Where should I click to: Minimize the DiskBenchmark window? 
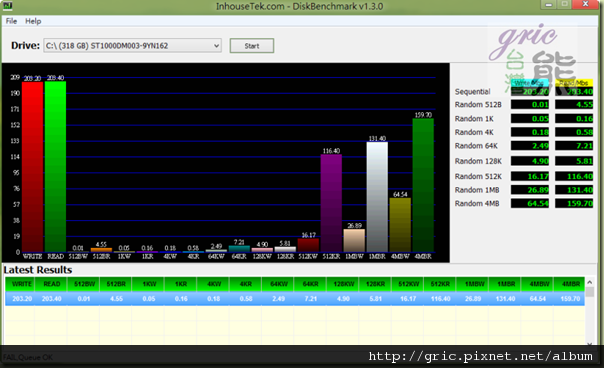pyautogui.click(x=549, y=5)
